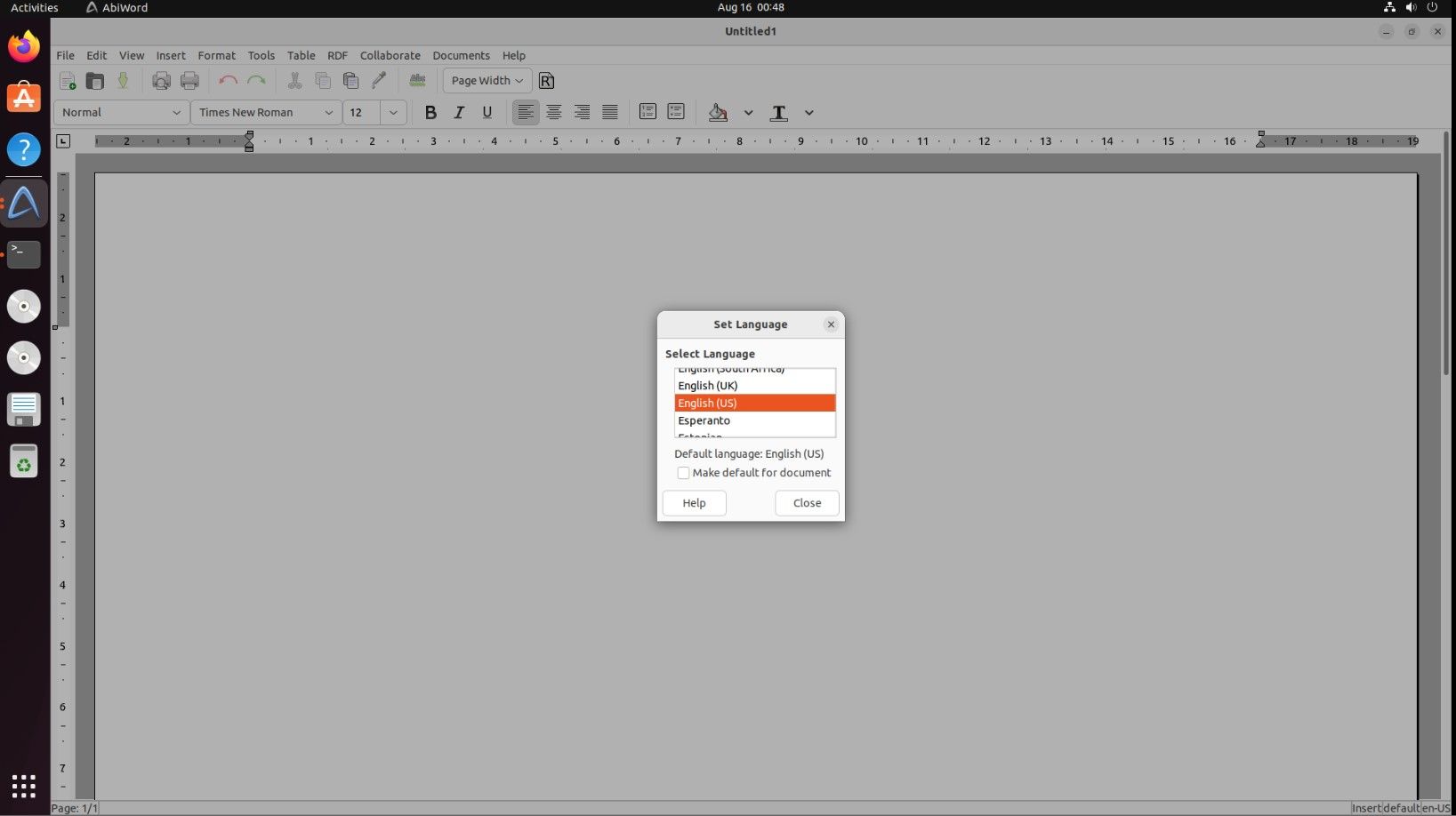Click Close button in Set Language dialog
Viewport: 1456px width, 816px height.
pyautogui.click(x=807, y=503)
